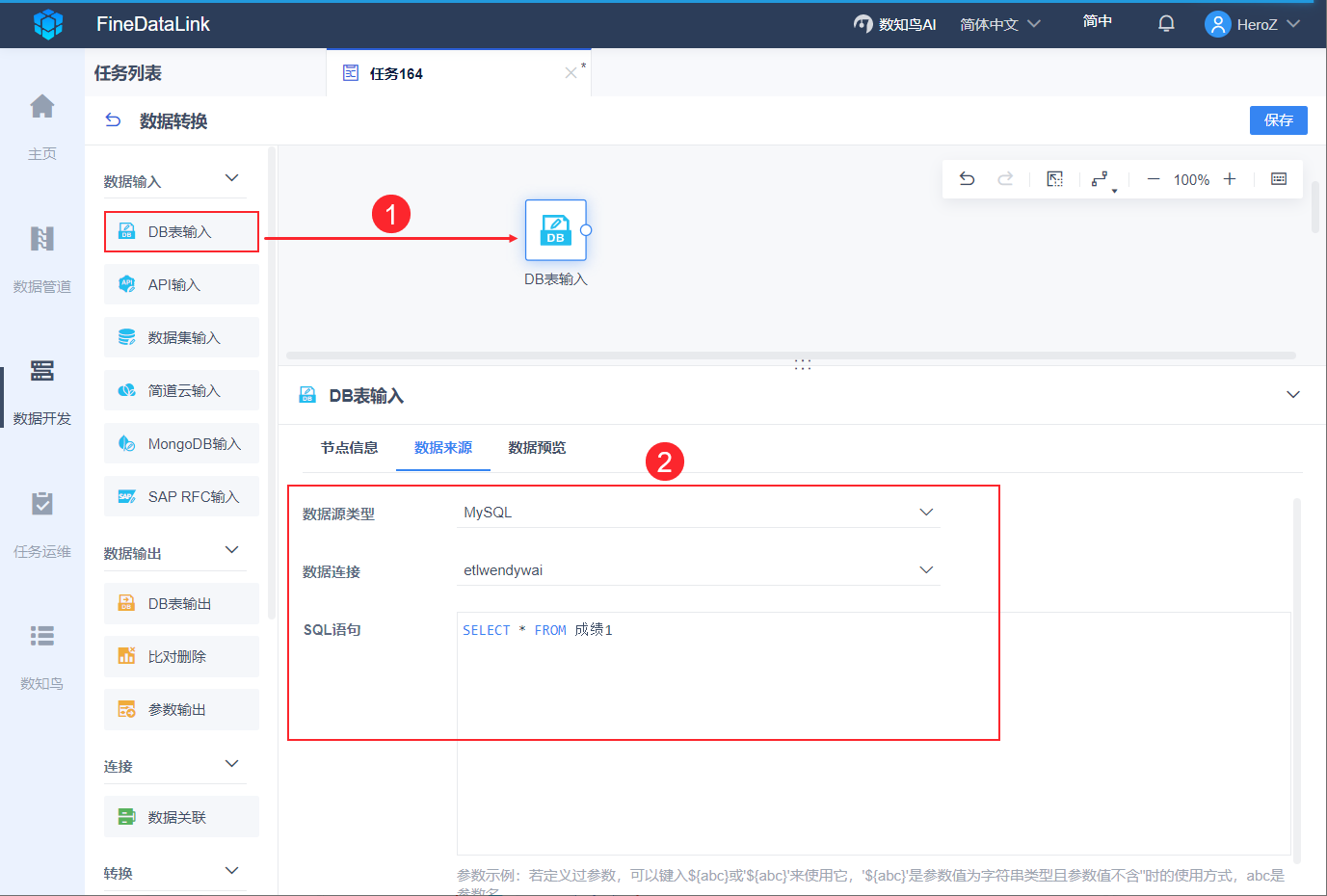Click the 数据转换 heading
Image resolution: width=1327 pixels, height=896 pixels.
pyautogui.click(x=173, y=120)
